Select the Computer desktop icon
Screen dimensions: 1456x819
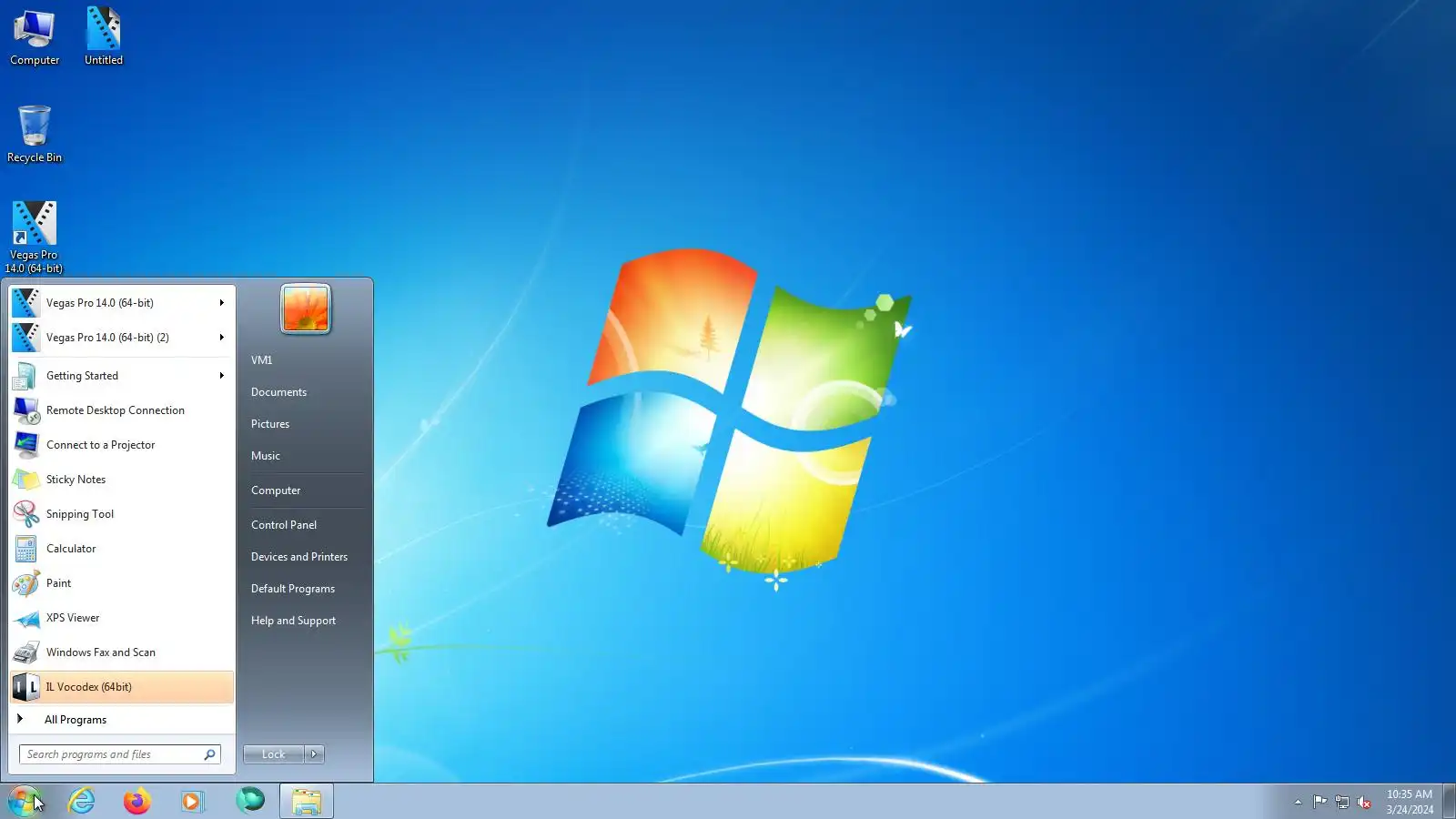(x=35, y=37)
